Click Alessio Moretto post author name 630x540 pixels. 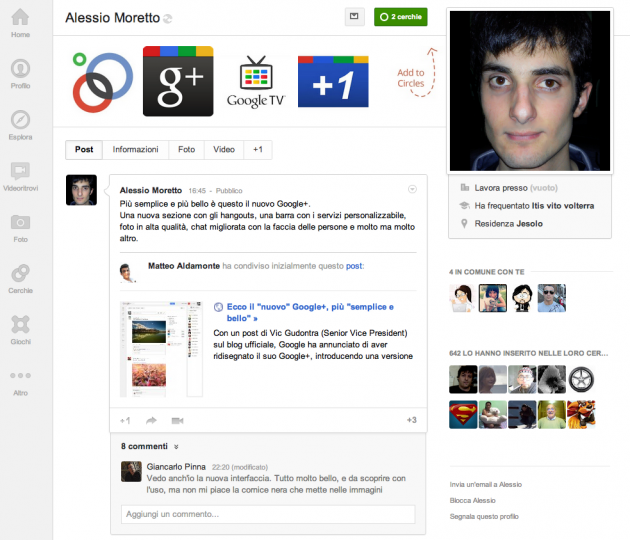click(151, 190)
